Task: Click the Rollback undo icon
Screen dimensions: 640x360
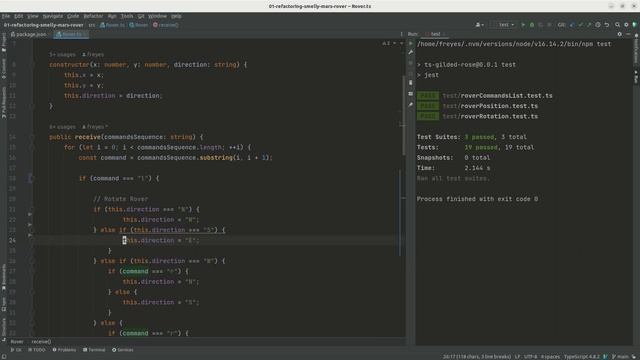Action: 607,25
